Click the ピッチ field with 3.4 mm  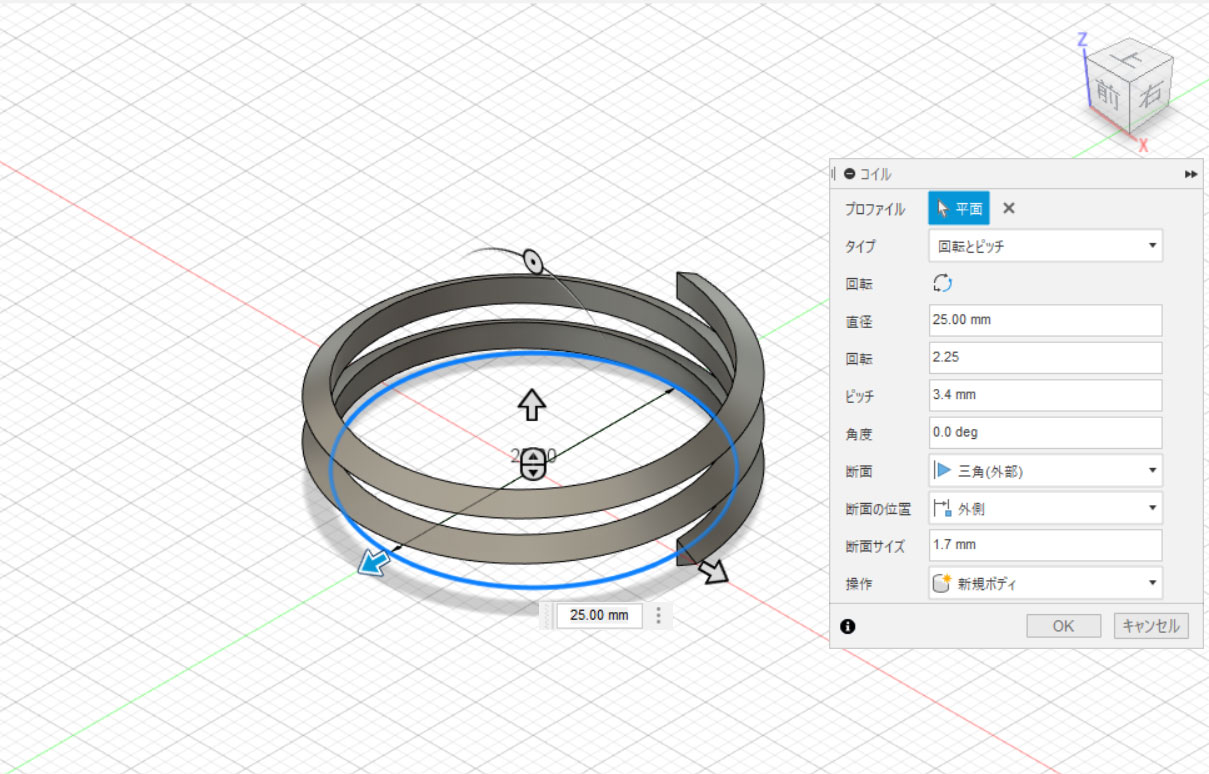click(1046, 395)
